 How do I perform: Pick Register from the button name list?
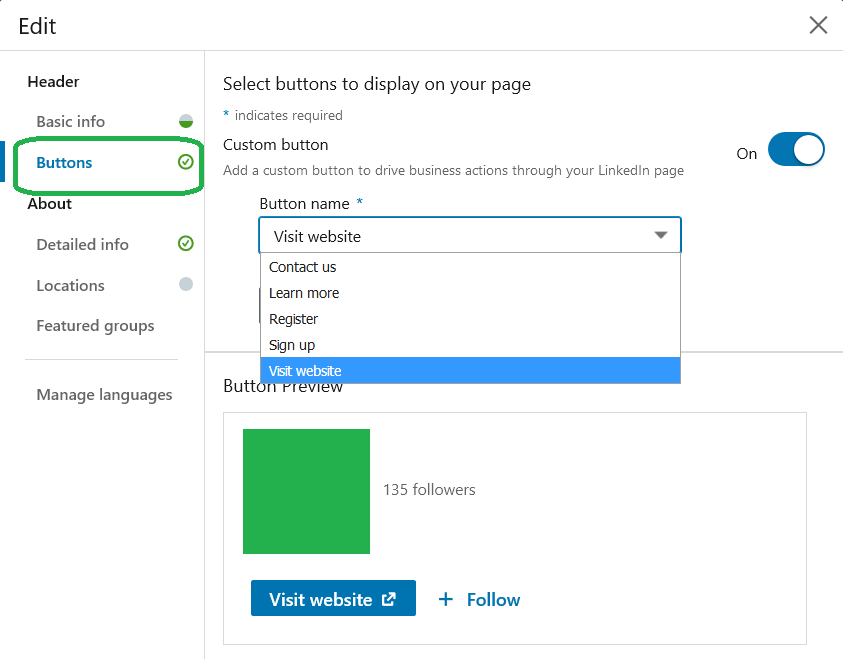coord(470,319)
